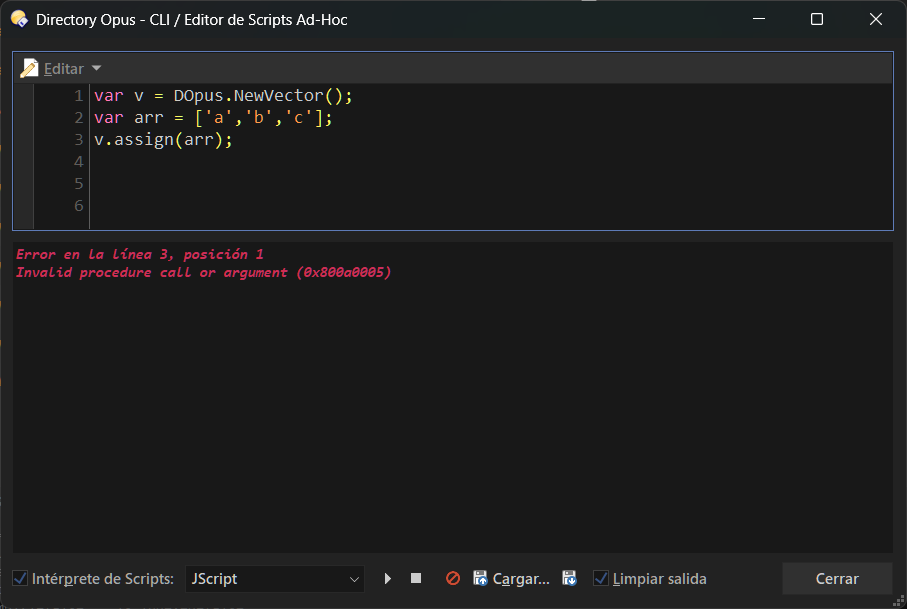Click on code line 3 v.assign(arr)
Viewport: 907px width, 609px height.
163,140
